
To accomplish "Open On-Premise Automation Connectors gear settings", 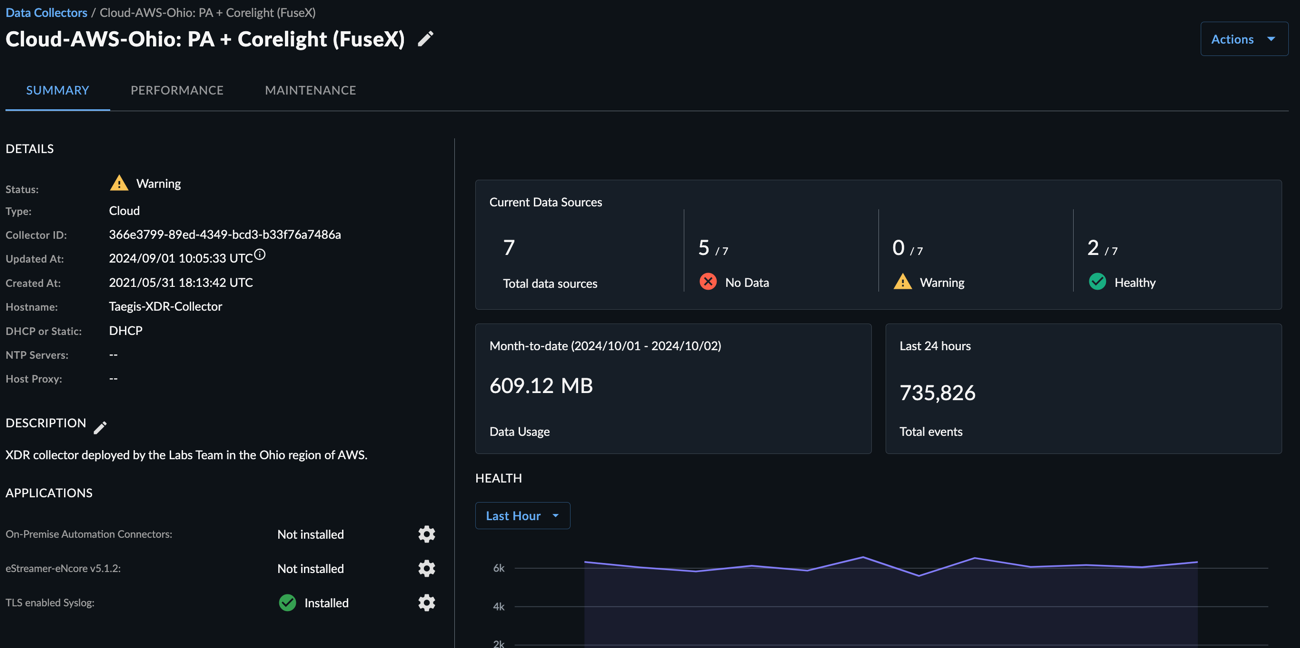I will pos(427,534).
